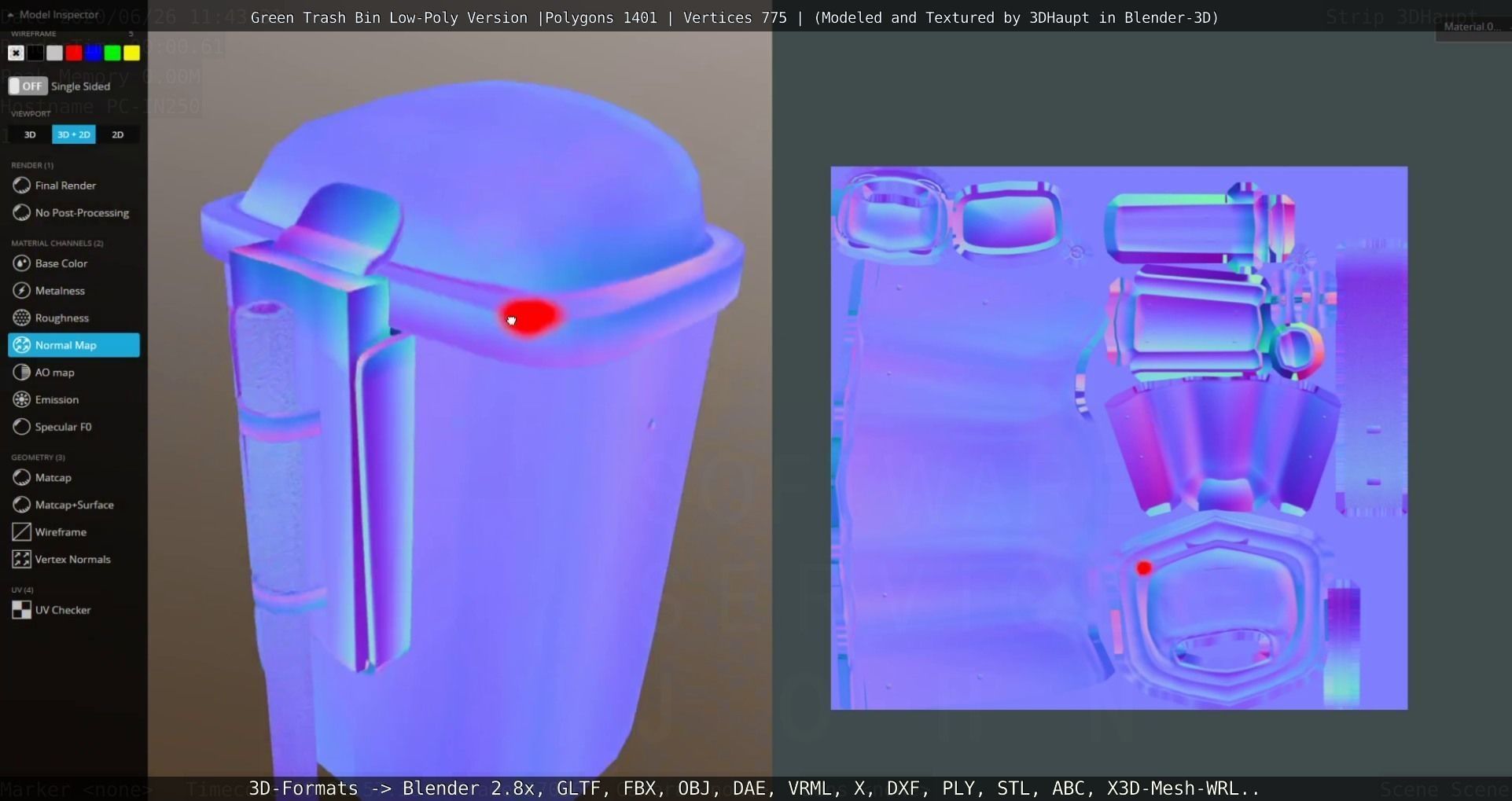This screenshot has width=1512, height=801.
Task: Select the 3D + 2D viewport mode
Action: (x=74, y=134)
